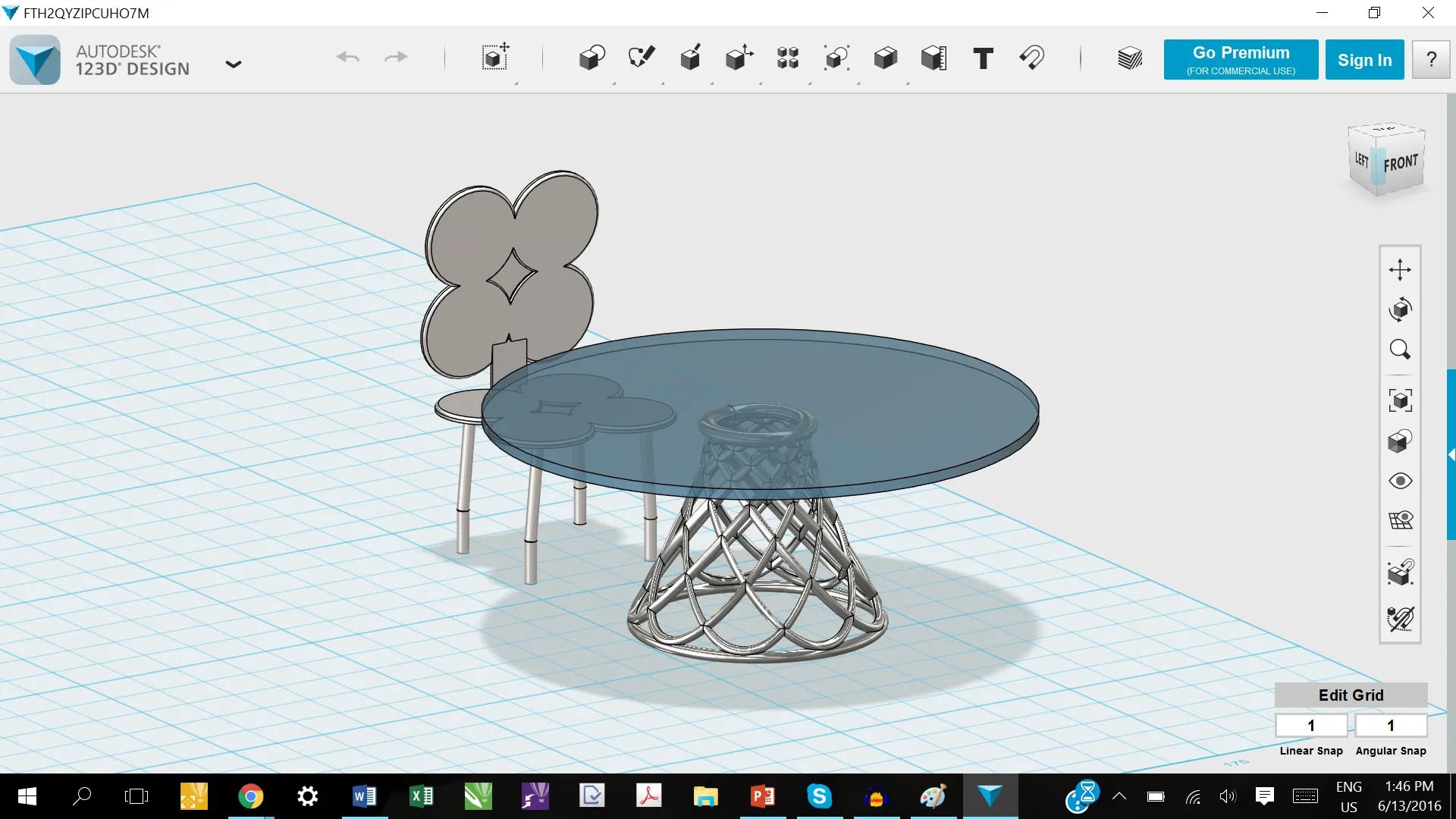Toggle visibility eye display options
Viewport: 1456px width, 819px height.
(x=1400, y=481)
